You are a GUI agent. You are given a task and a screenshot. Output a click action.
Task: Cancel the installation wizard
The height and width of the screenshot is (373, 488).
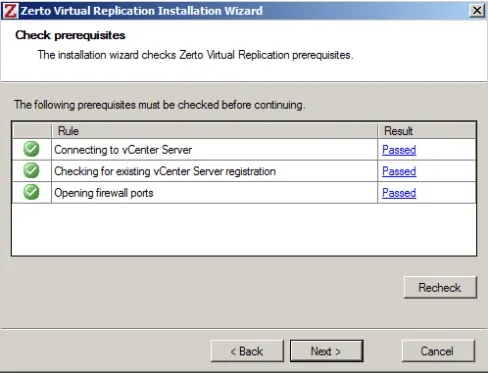[438, 351]
